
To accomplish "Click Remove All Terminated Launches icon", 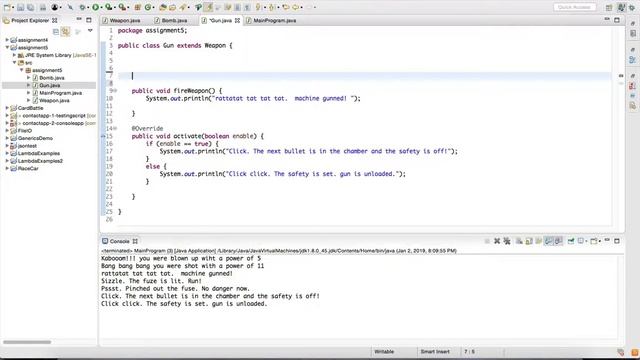I will [x=507, y=241].
